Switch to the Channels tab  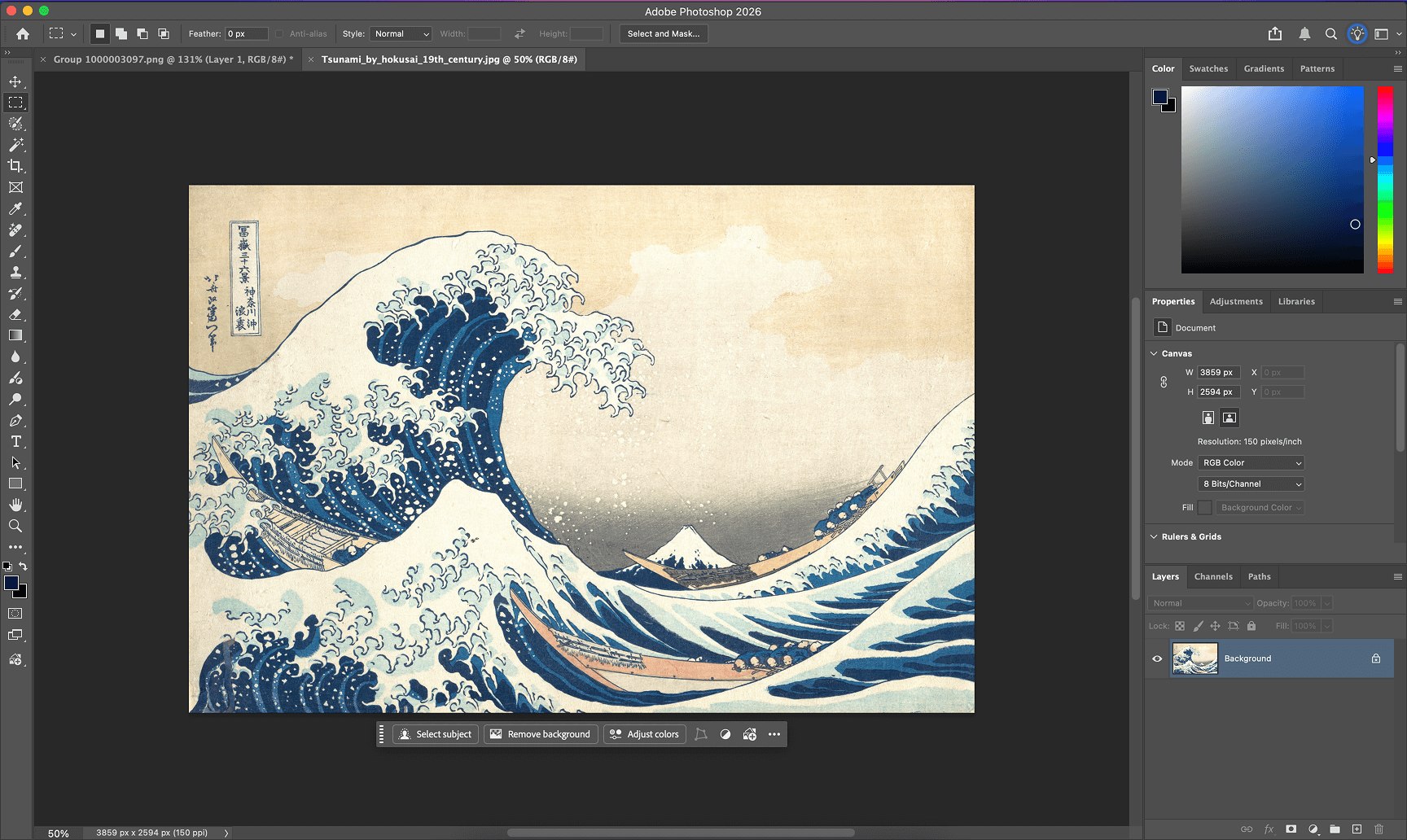pos(1214,576)
